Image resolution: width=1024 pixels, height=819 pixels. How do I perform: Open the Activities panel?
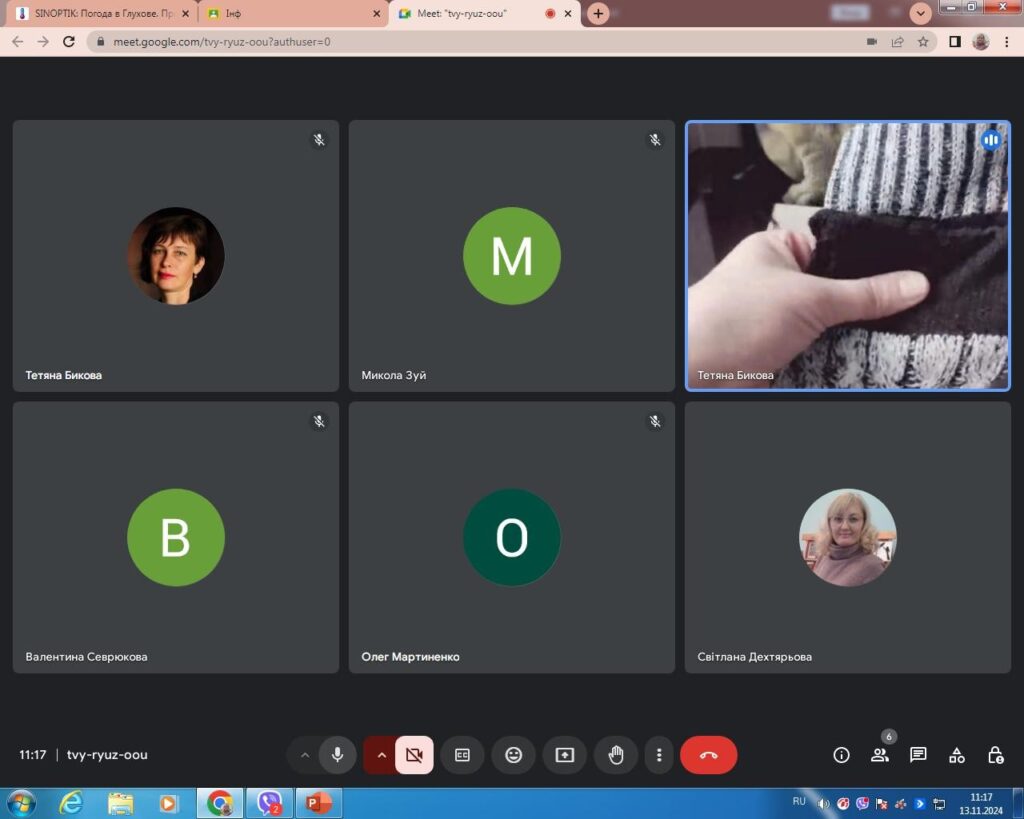point(957,755)
